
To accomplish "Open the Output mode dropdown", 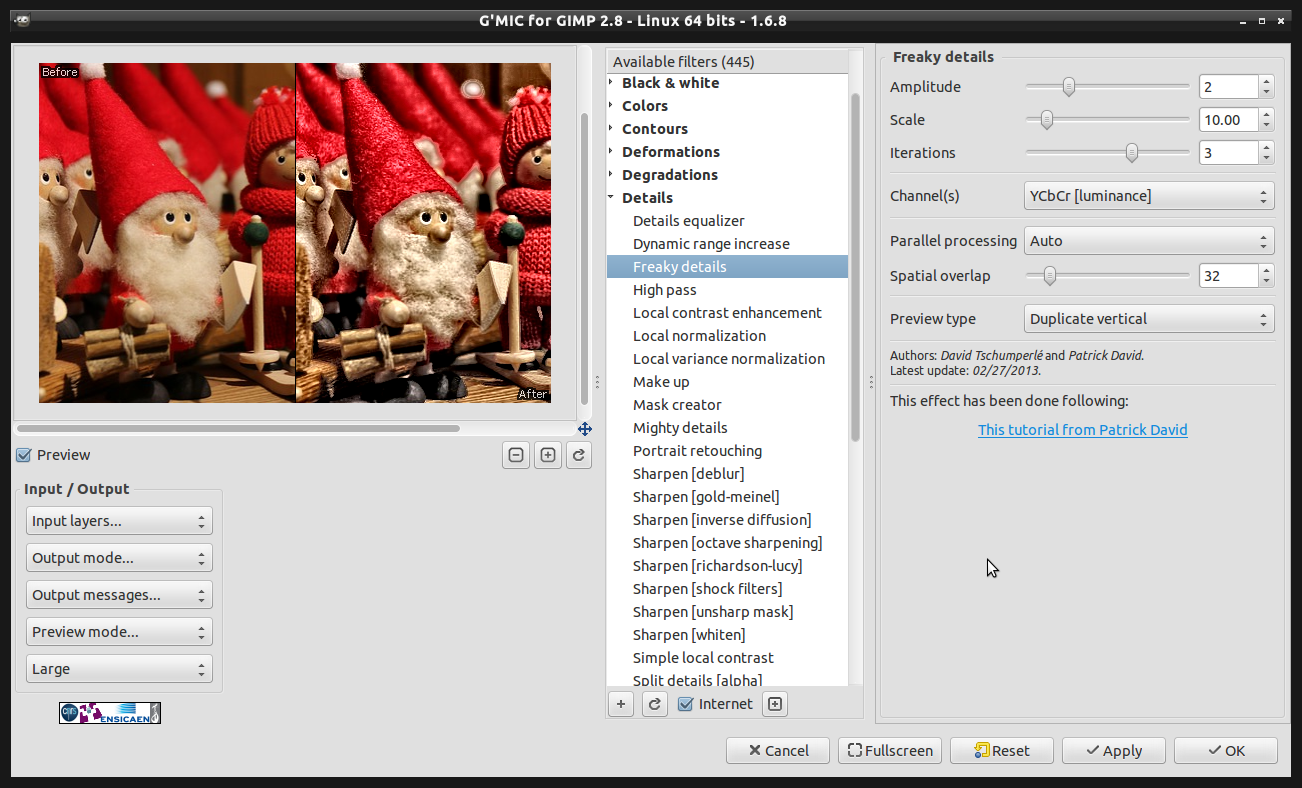I will coord(119,558).
